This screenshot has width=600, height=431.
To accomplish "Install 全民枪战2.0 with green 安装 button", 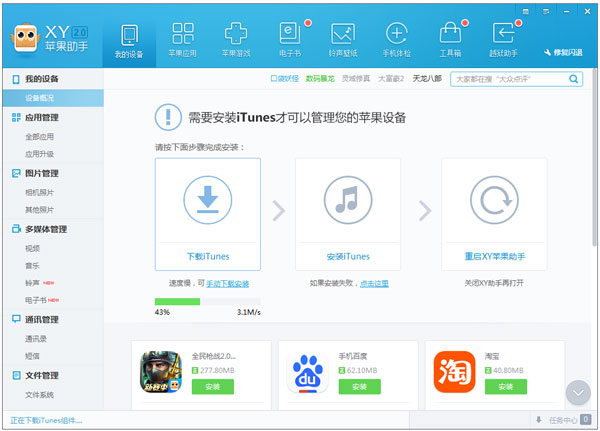I will tap(212, 387).
